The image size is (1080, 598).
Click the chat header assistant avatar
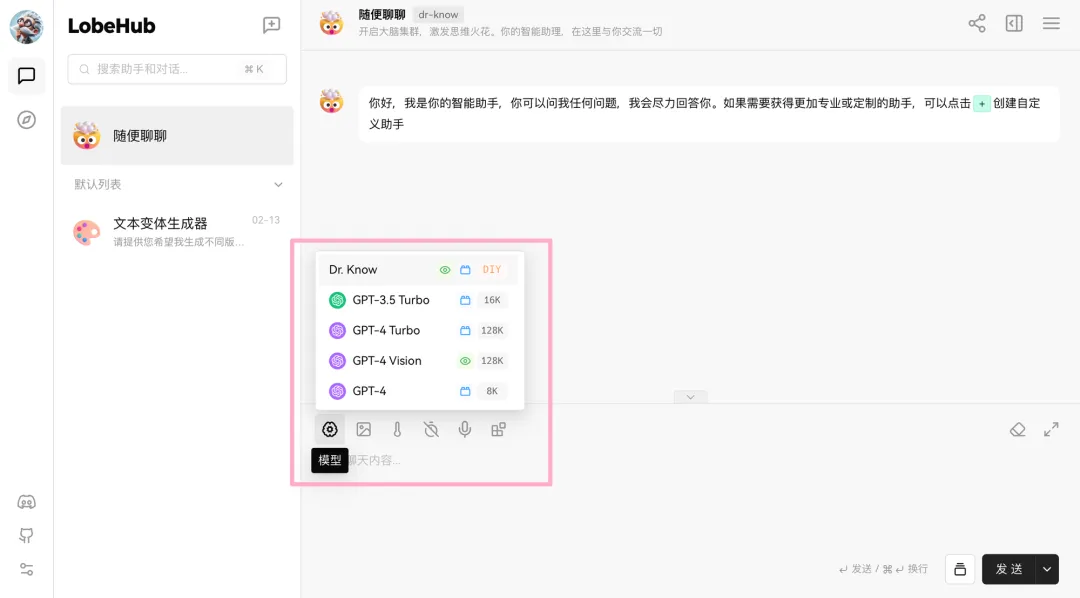331,23
